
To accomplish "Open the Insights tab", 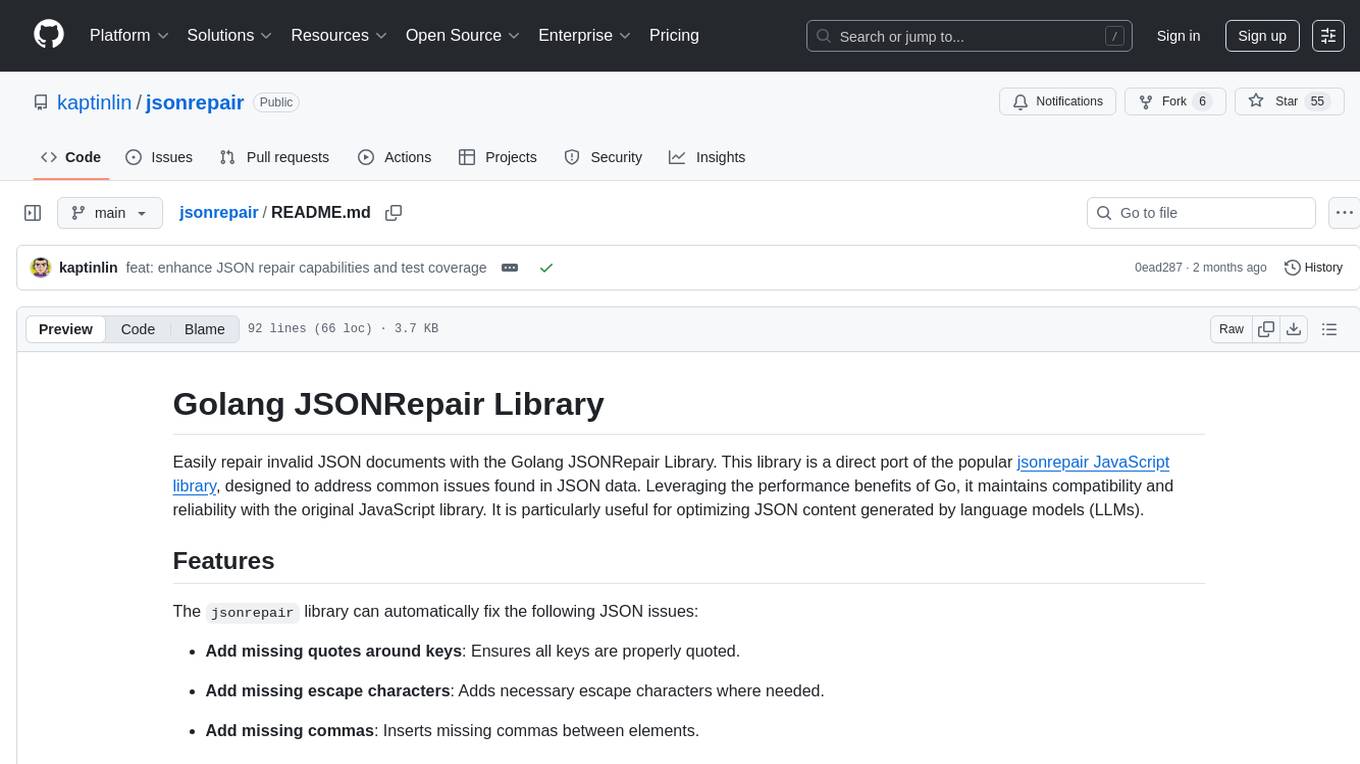I will (707, 157).
